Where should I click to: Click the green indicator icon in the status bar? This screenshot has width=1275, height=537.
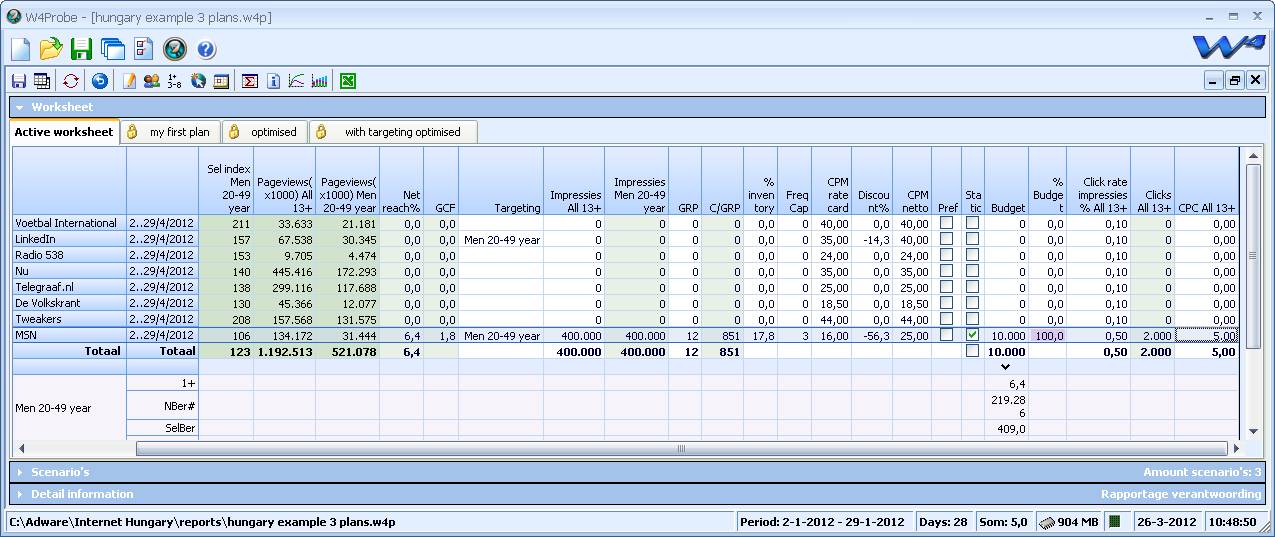point(1115,522)
